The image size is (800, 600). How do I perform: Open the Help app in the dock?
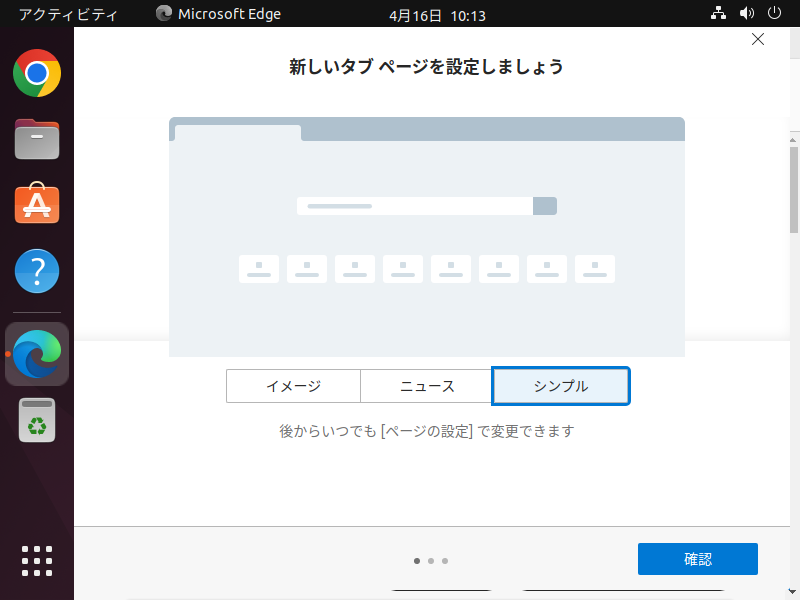coord(37,271)
